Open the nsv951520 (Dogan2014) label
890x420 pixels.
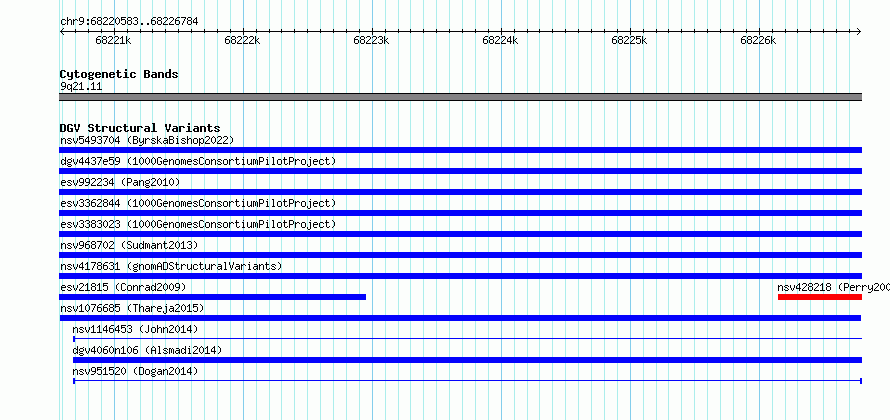[135, 371]
